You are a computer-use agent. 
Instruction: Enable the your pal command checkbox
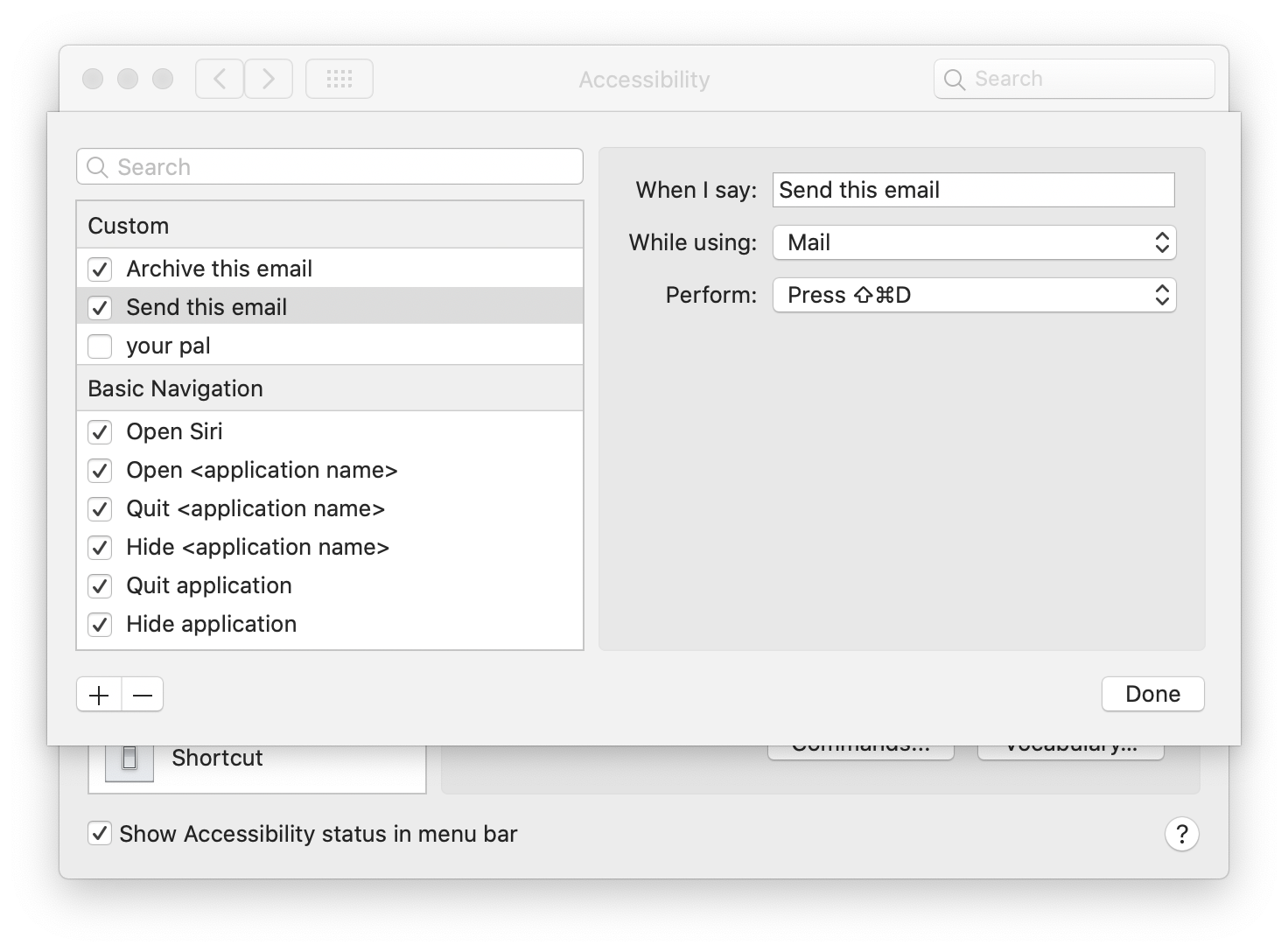(100, 346)
